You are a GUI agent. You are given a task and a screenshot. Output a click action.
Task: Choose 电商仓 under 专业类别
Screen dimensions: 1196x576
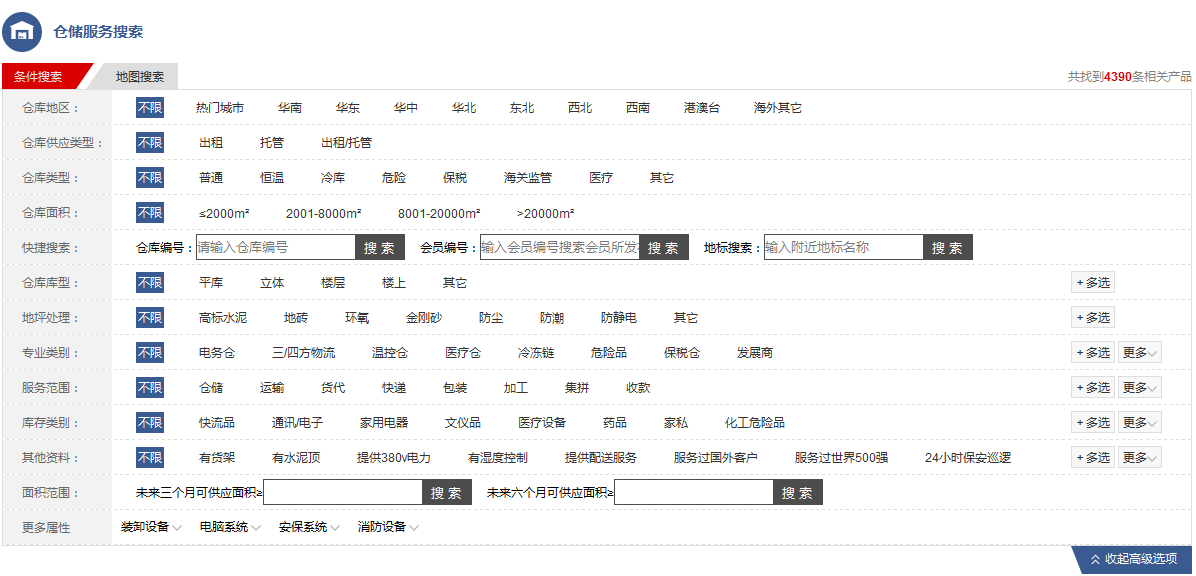click(x=216, y=353)
